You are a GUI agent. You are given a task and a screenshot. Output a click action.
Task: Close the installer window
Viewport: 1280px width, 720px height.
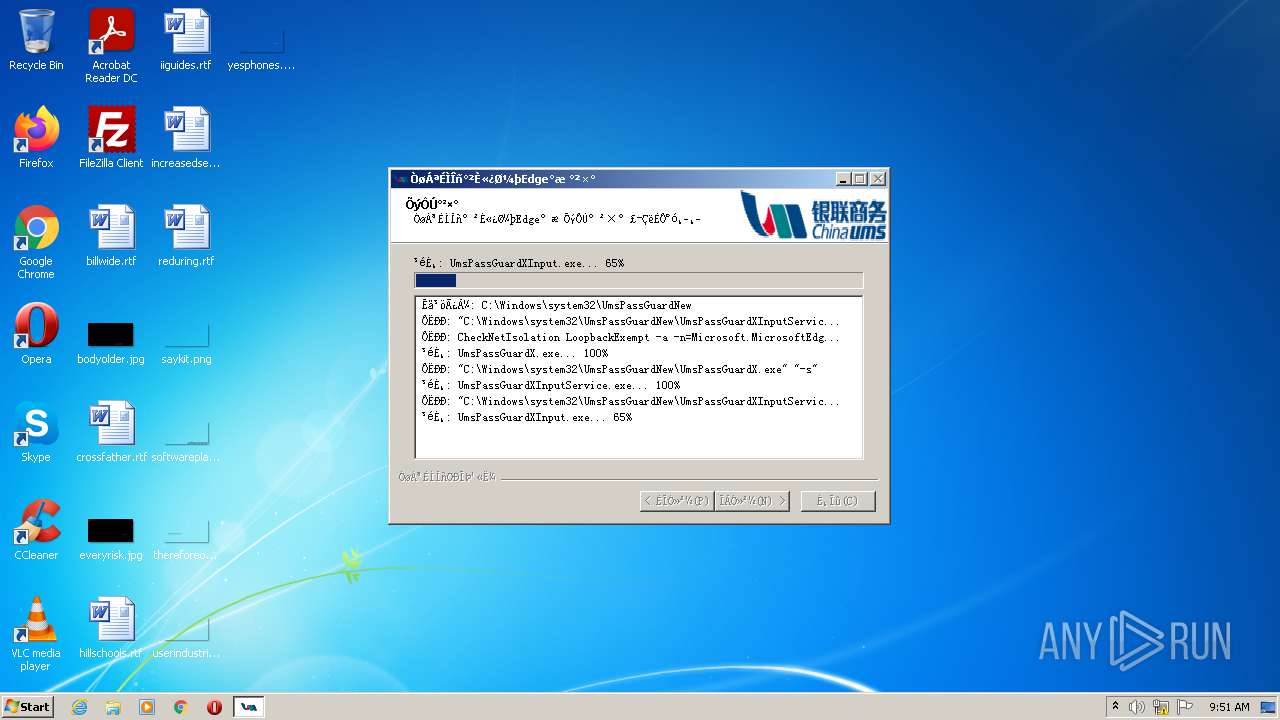[877, 179]
